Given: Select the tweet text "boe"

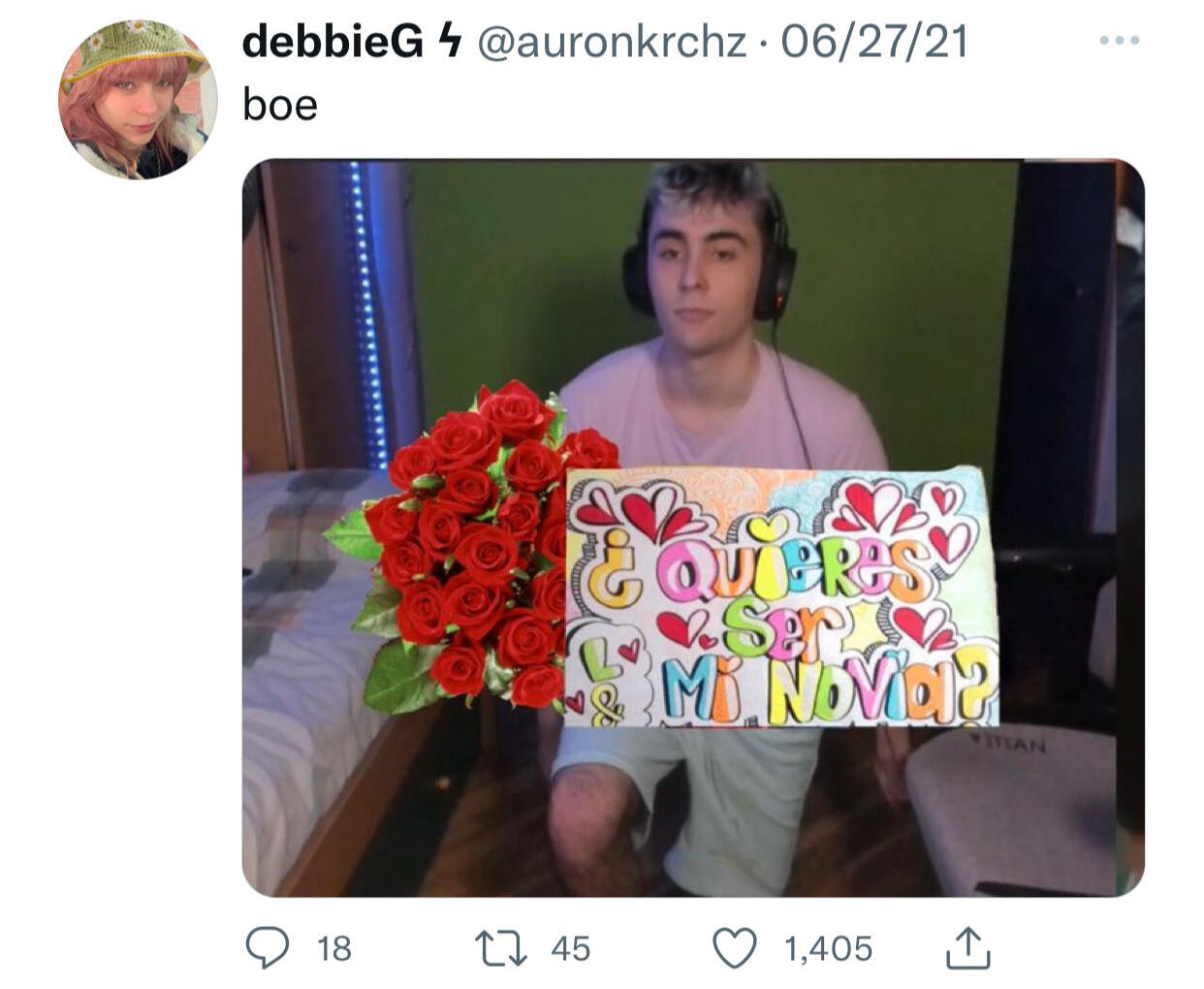Looking at the screenshot, I should point(280,105).
